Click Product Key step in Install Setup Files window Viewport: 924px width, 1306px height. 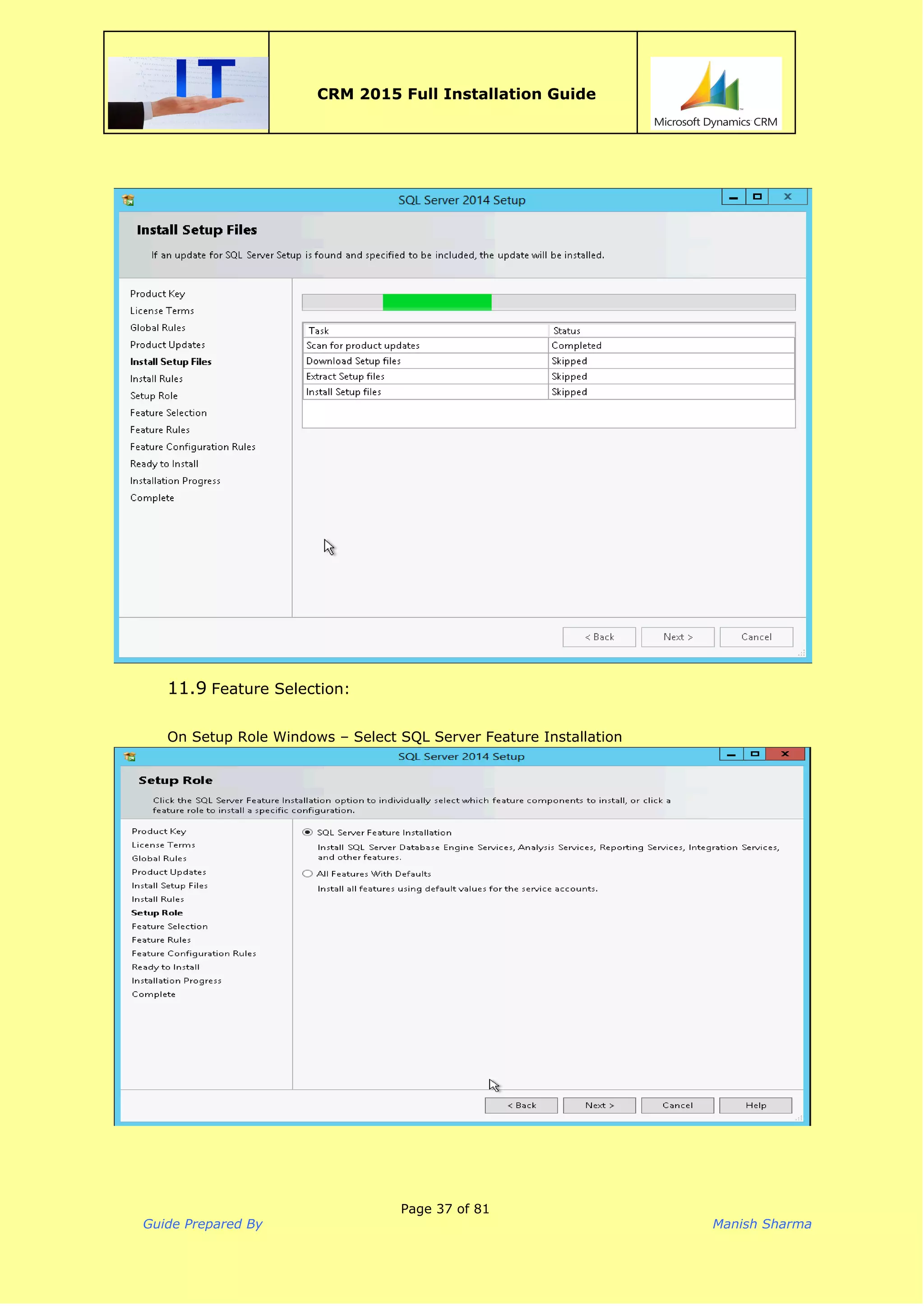[157, 294]
